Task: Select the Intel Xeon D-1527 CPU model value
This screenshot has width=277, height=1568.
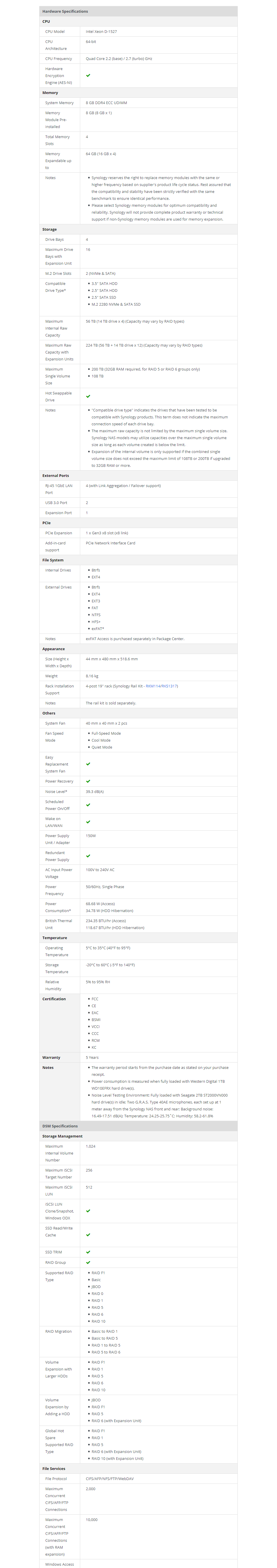Action: pyautogui.click(x=101, y=32)
